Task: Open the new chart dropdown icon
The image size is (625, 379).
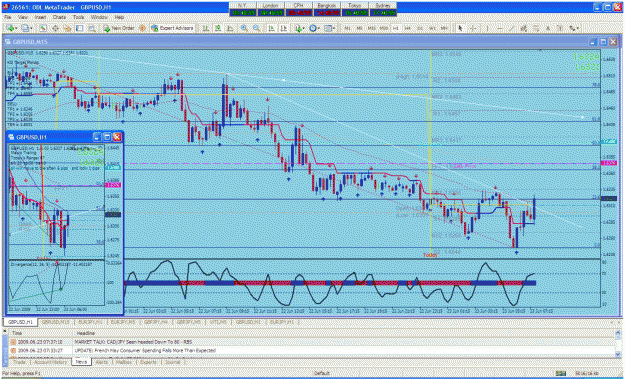Action: point(12,28)
